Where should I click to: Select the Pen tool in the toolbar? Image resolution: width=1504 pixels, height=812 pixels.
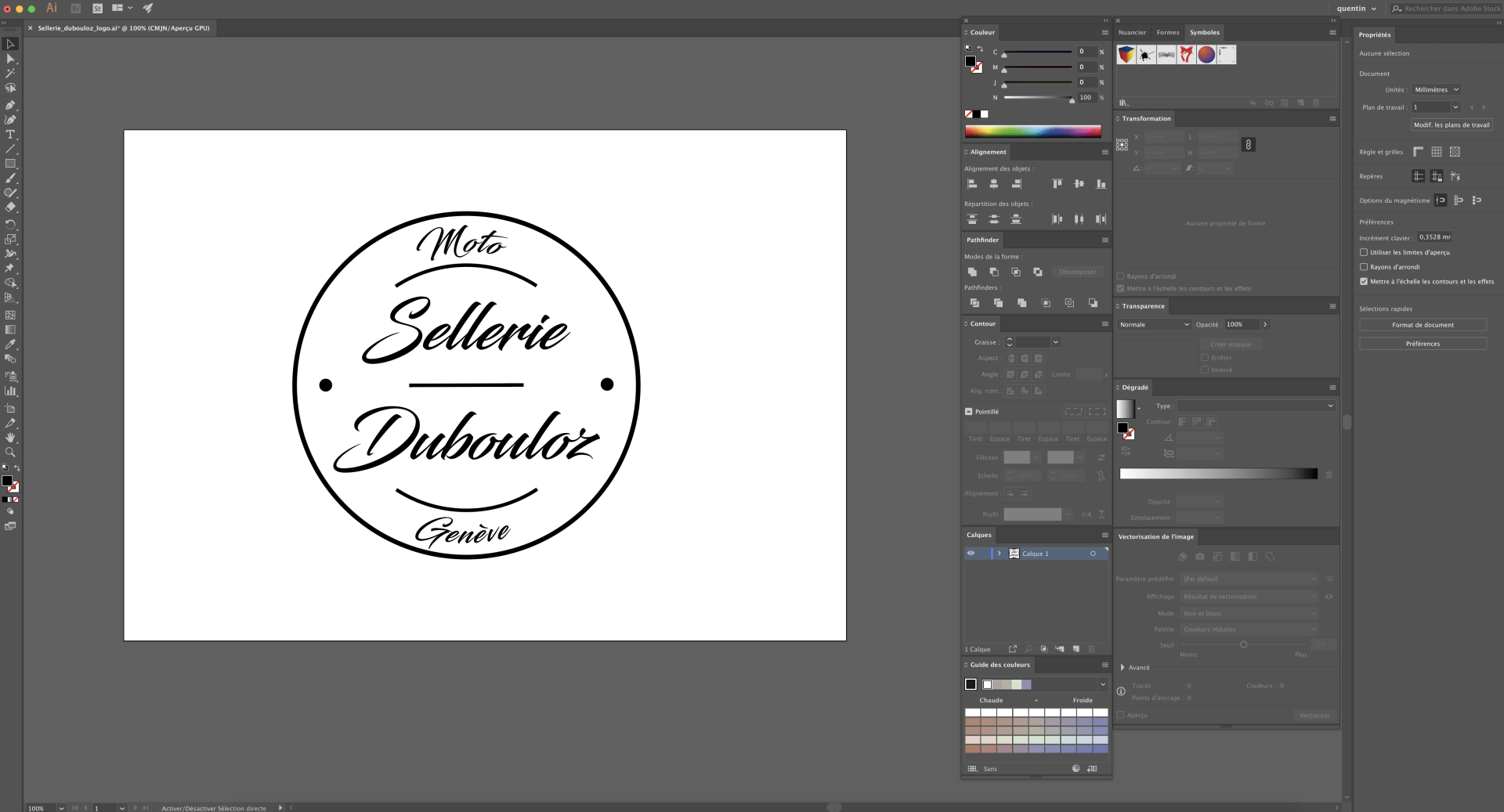click(x=11, y=104)
